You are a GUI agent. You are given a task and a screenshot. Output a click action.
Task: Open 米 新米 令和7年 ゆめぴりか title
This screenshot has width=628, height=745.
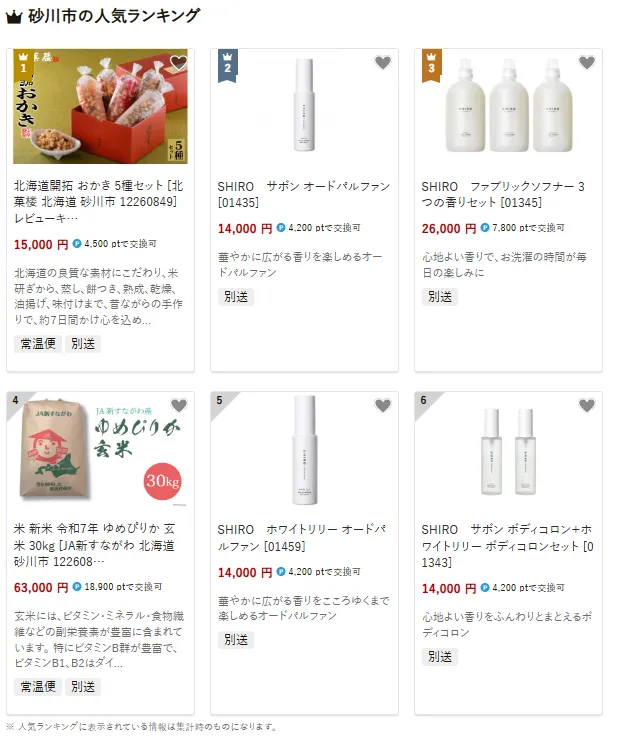point(95,545)
